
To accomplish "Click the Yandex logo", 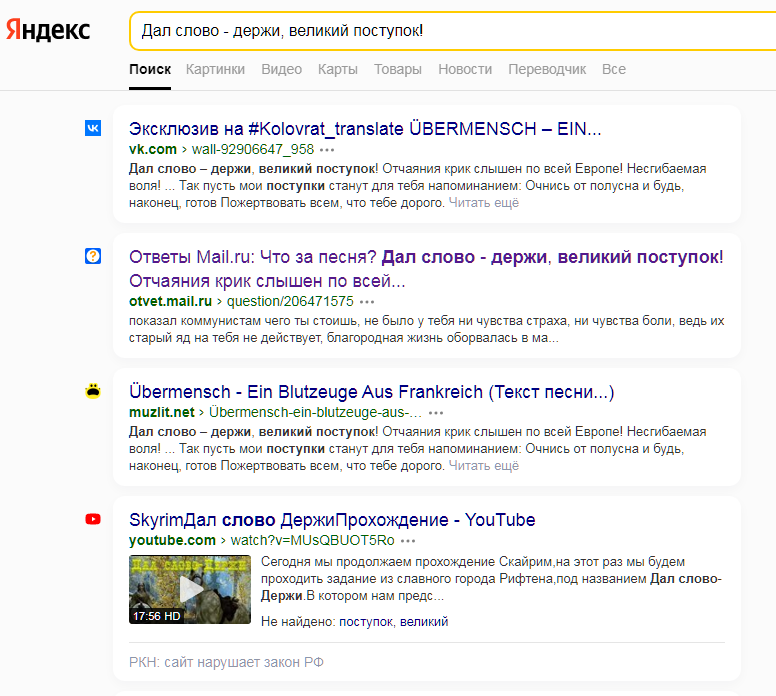I will click(47, 30).
